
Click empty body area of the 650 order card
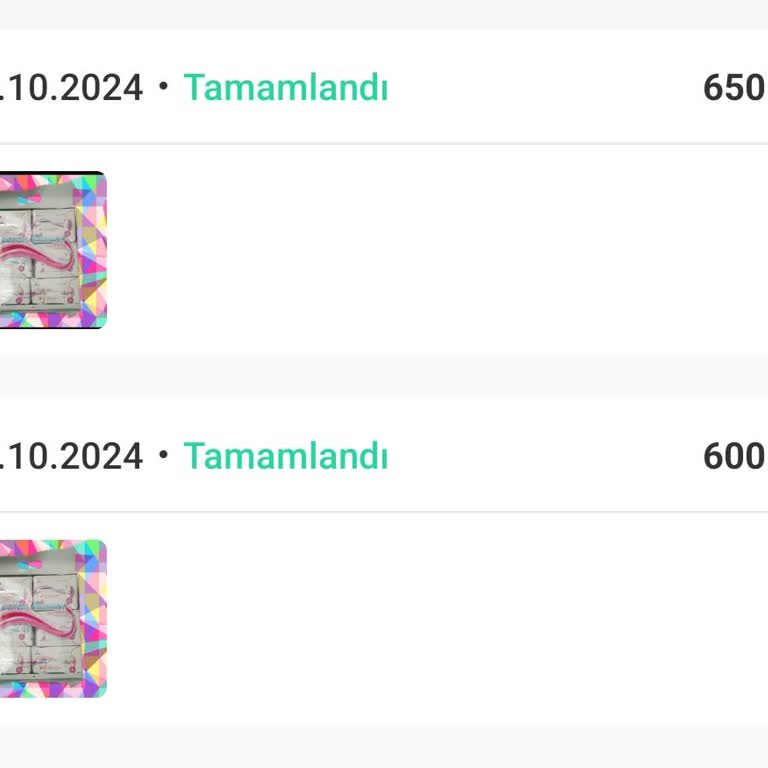[x=430, y=250]
